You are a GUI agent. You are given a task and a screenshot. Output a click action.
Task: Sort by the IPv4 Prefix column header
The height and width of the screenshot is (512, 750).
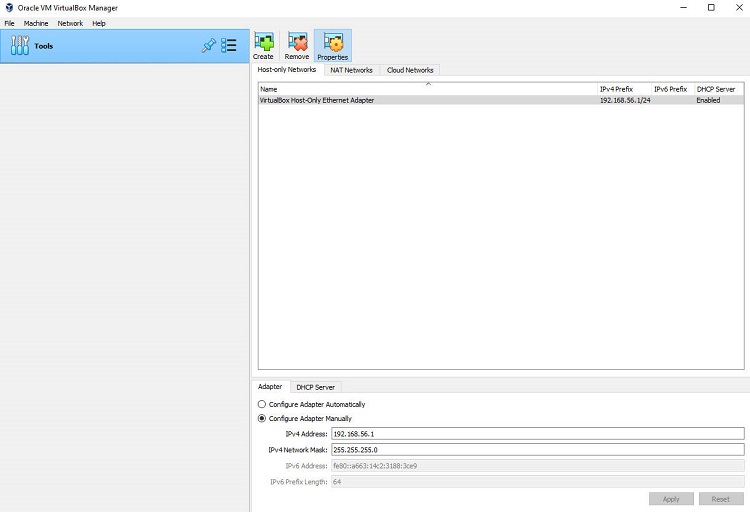[x=625, y=89]
